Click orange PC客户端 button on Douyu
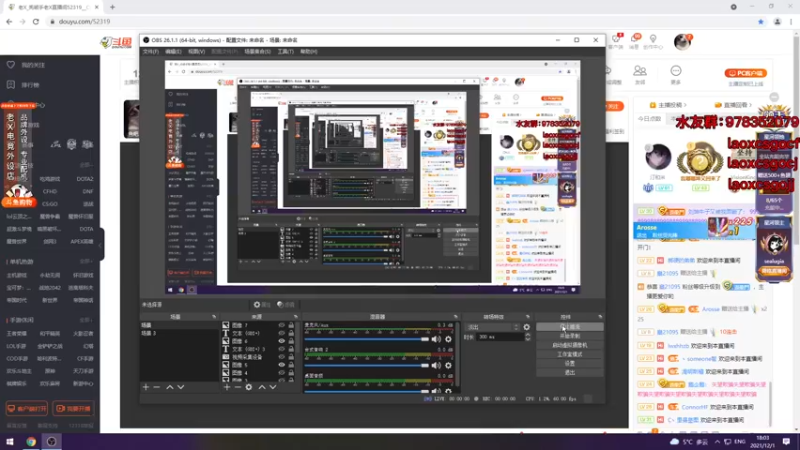Screen dimensions: 800x450 (x=745, y=73)
